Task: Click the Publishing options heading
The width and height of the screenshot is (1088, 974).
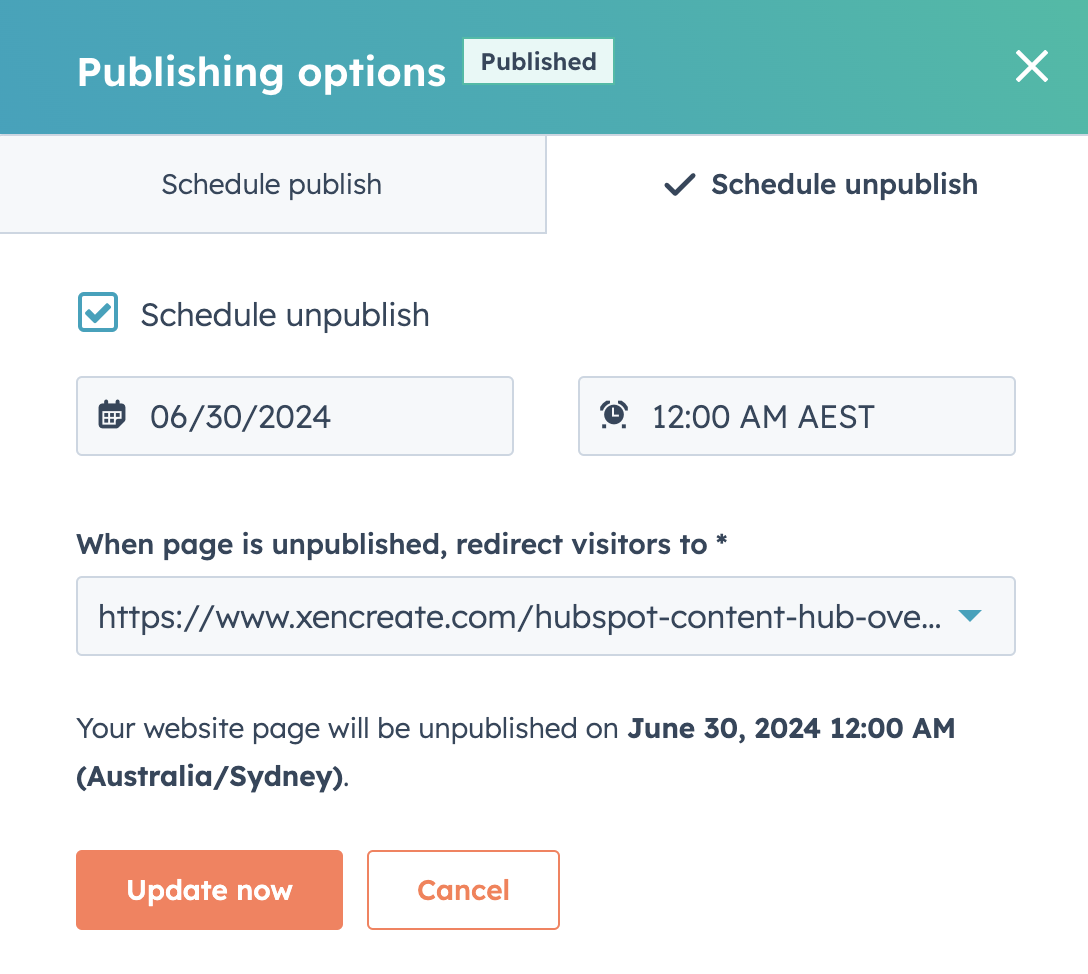Action: (x=262, y=71)
